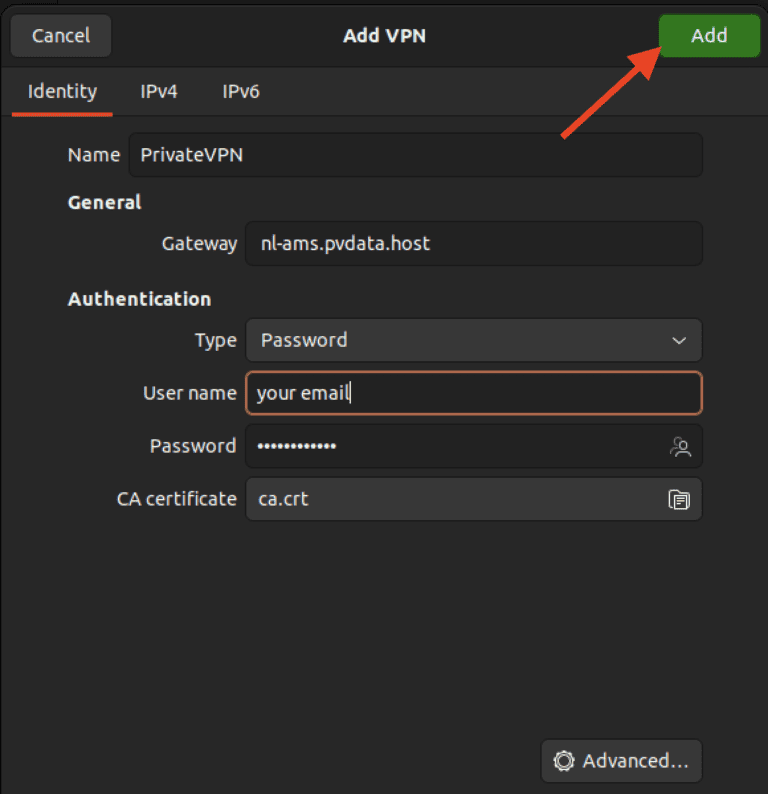This screenshot has width=768, height=794.
Task: Click the Add VPN title text
Action: (385, 36)
